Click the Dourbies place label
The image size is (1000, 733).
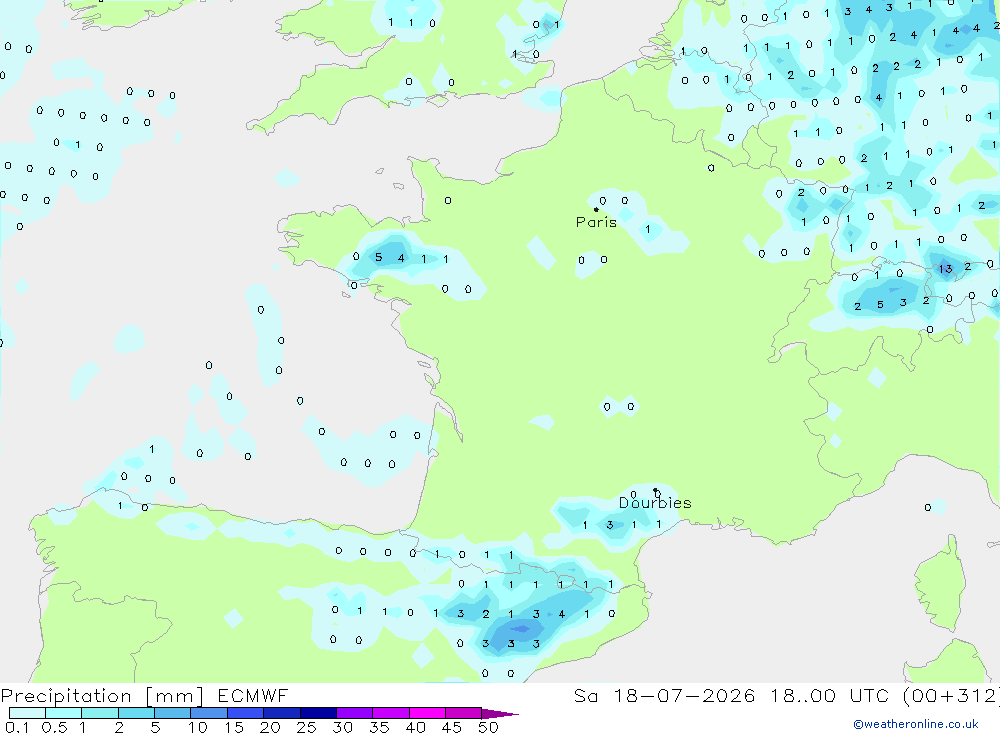pyautogui.click(x=655, y=503)
